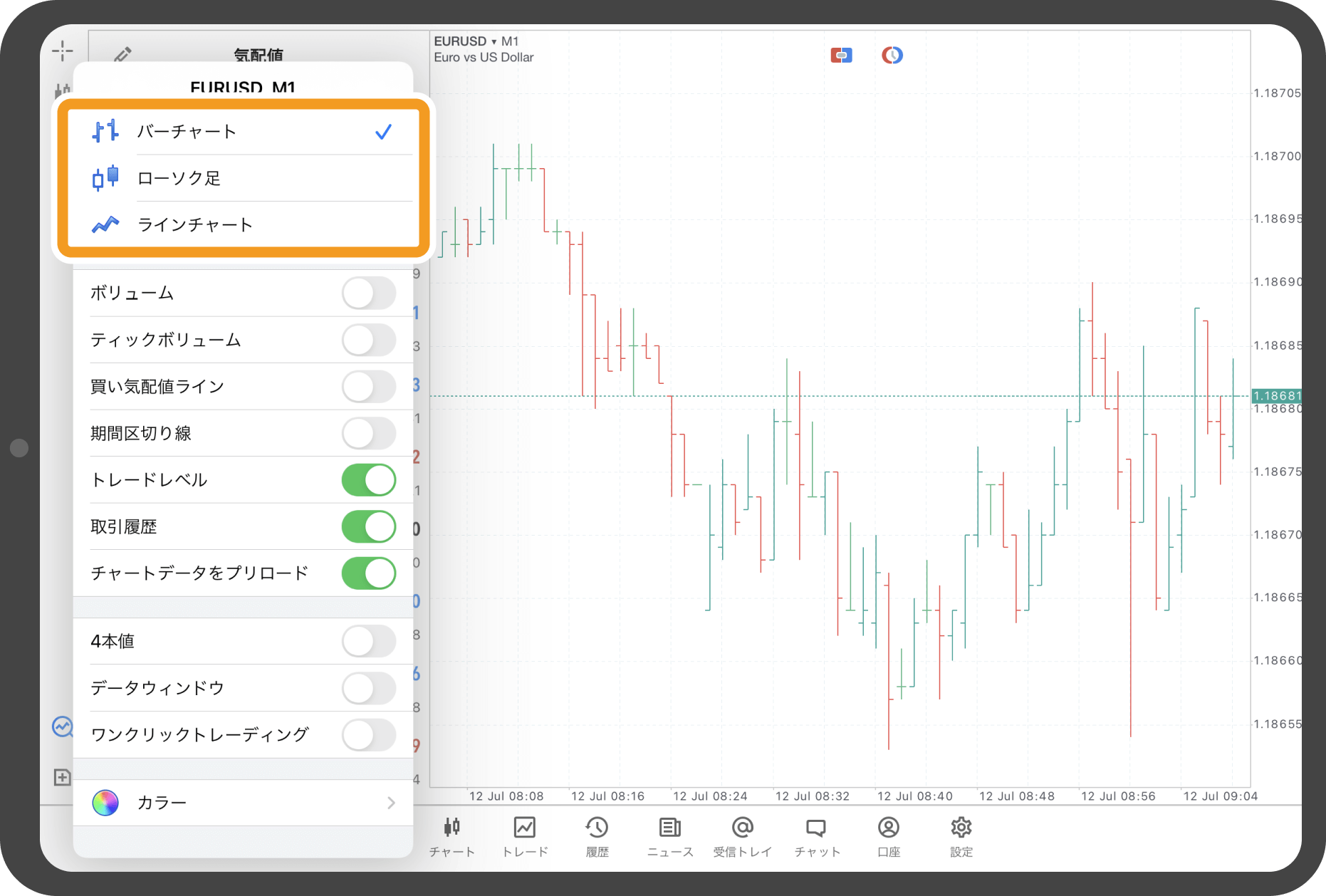The image size is (1326, 896).
Task: Click the pencil edit icon
Action: (x=122, y=53)
